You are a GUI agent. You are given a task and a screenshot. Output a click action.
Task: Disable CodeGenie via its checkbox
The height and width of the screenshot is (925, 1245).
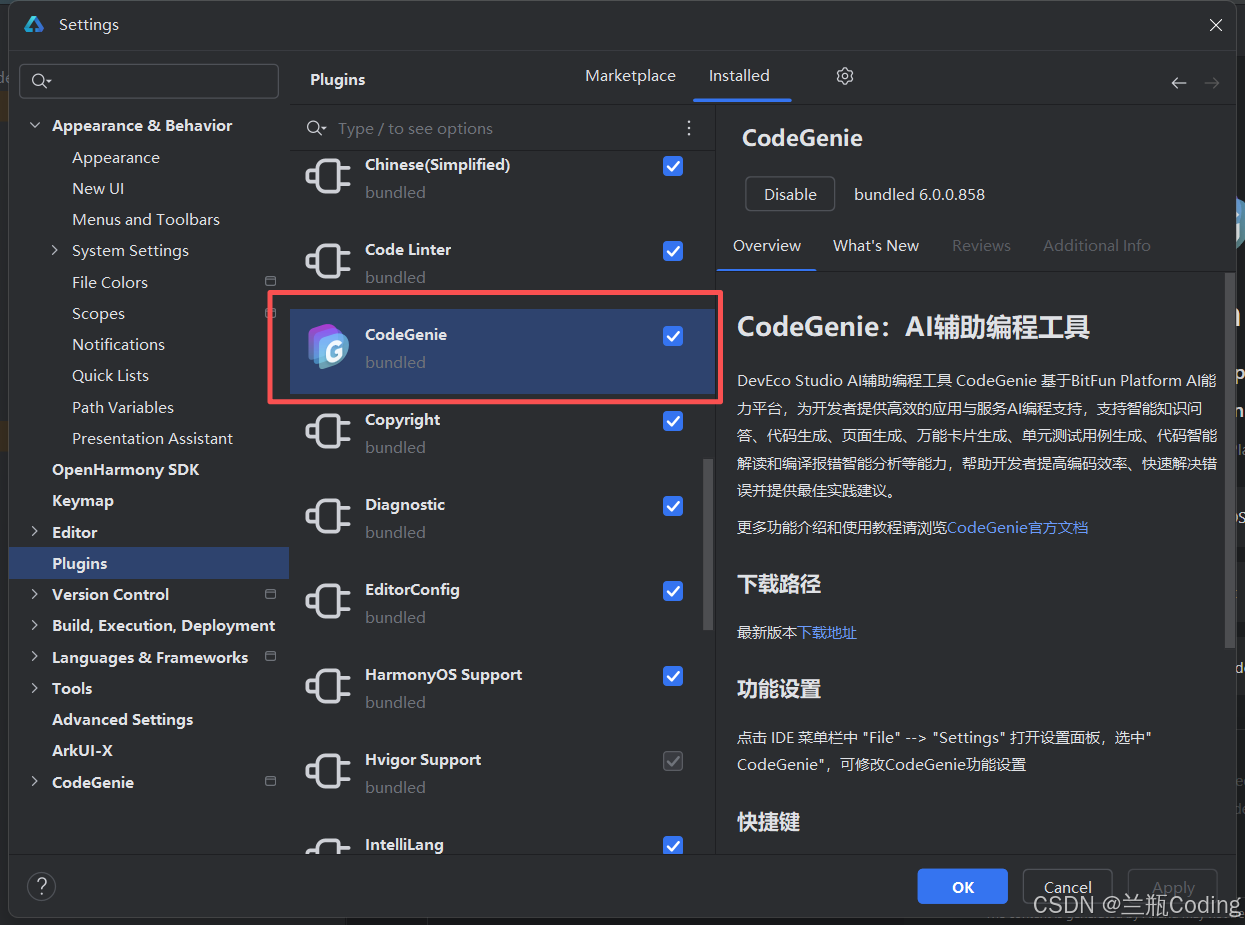pyautogui.click(x=673, y=336)
